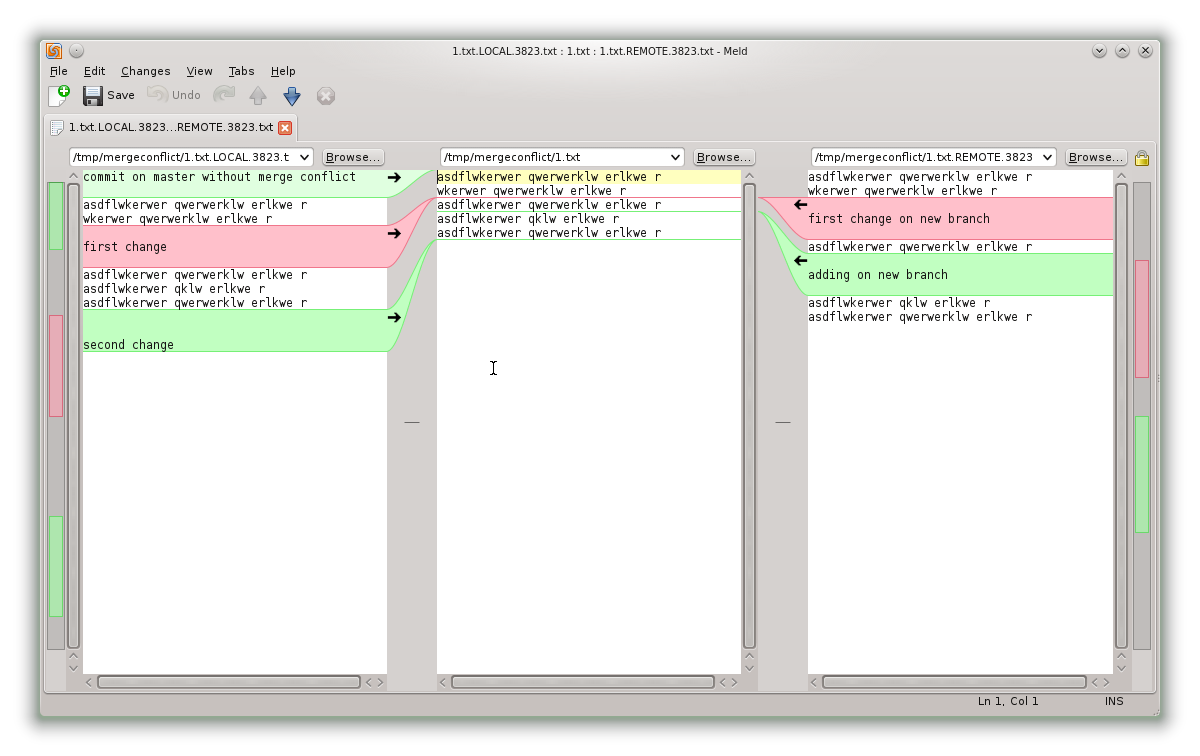Click the redo arrow icon
This screenshot has height=756, width=1200.
pyautogui.click(x=224, y=95)
